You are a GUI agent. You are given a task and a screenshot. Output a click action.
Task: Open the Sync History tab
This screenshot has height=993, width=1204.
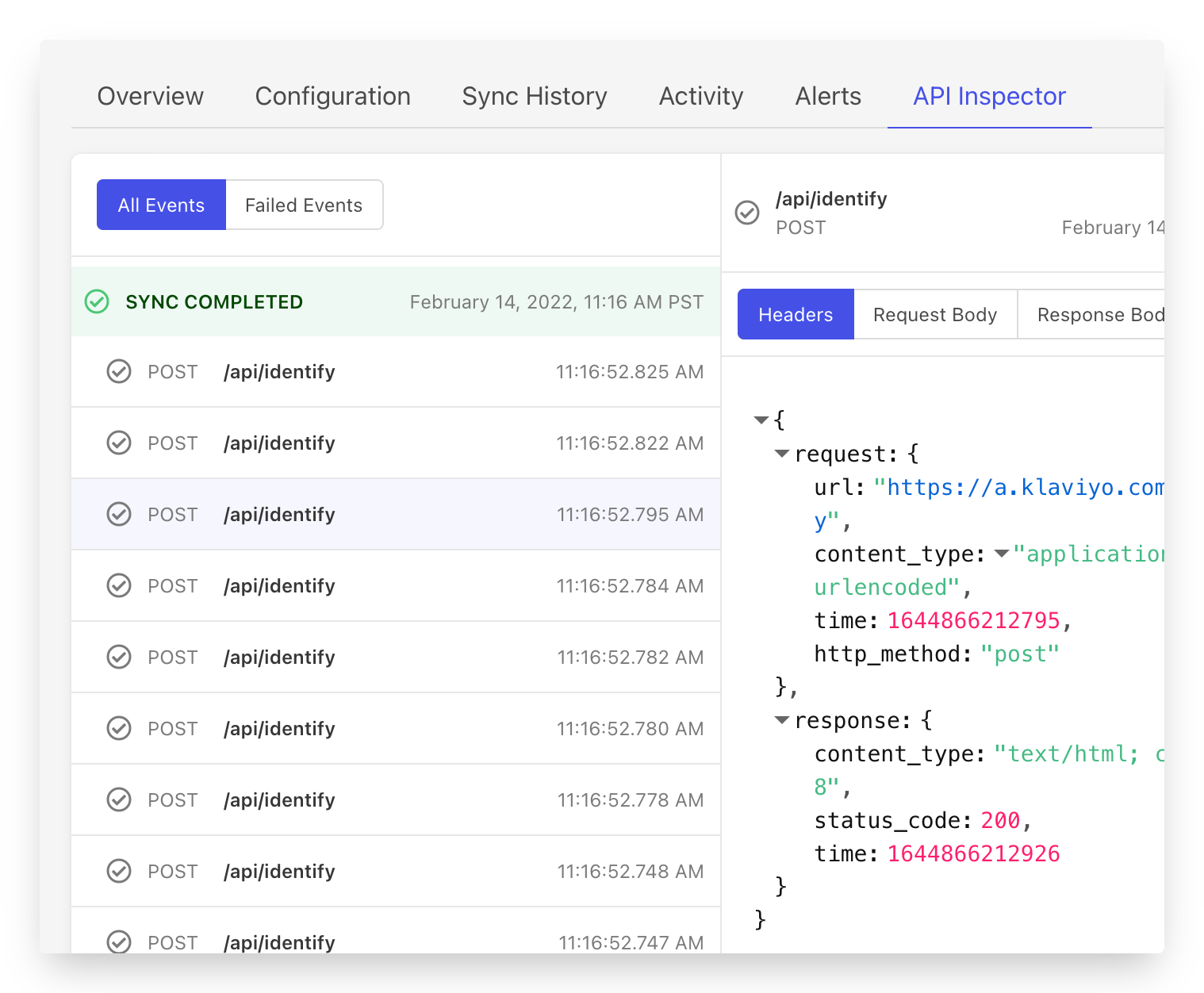pos(535,97)
